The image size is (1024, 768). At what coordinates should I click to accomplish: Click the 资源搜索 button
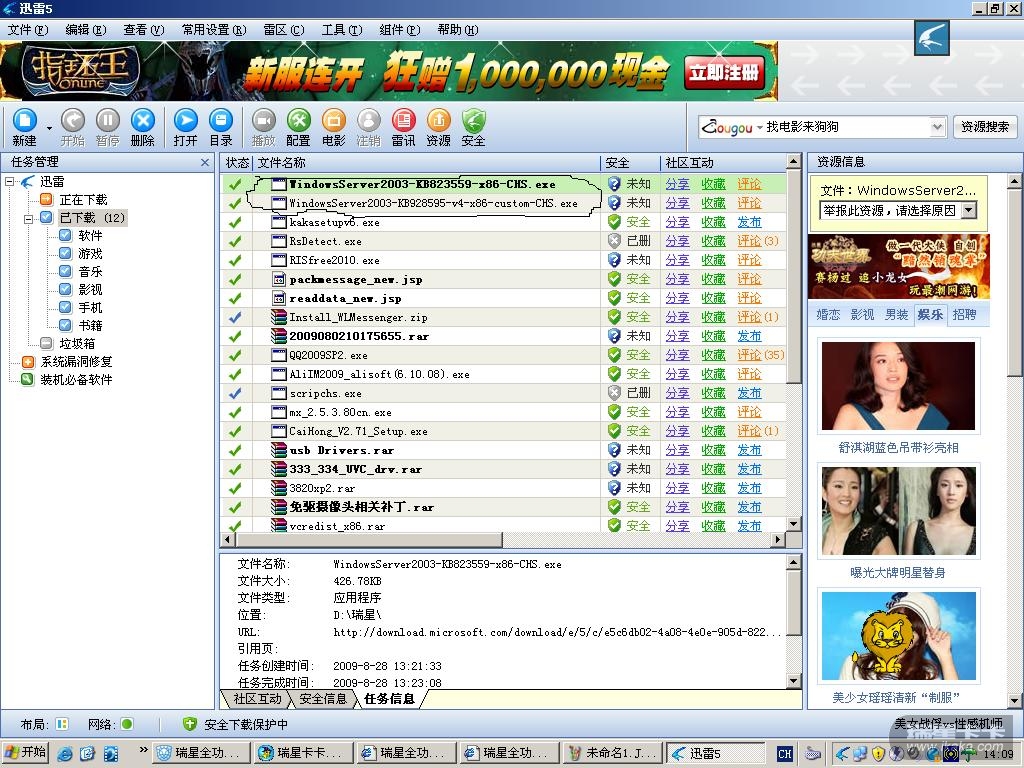pyautogui.click(x=984, y=127)
